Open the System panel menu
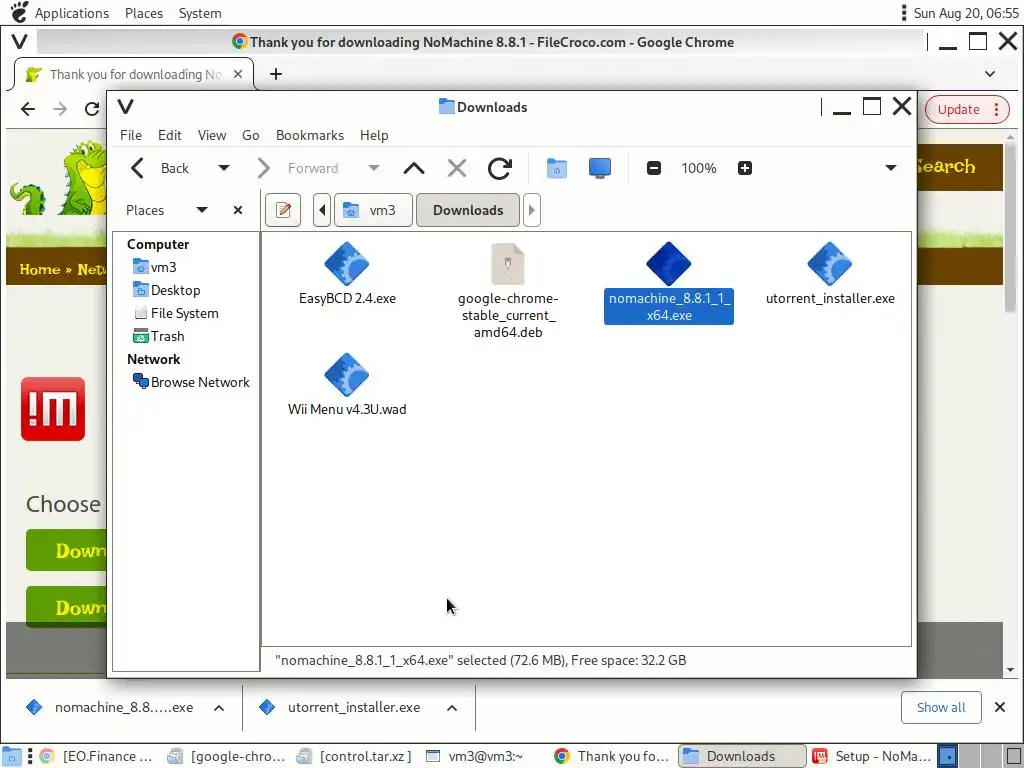Image resolution: width=1024 pixels, height=768 pixels. click(x=200, y=13)
